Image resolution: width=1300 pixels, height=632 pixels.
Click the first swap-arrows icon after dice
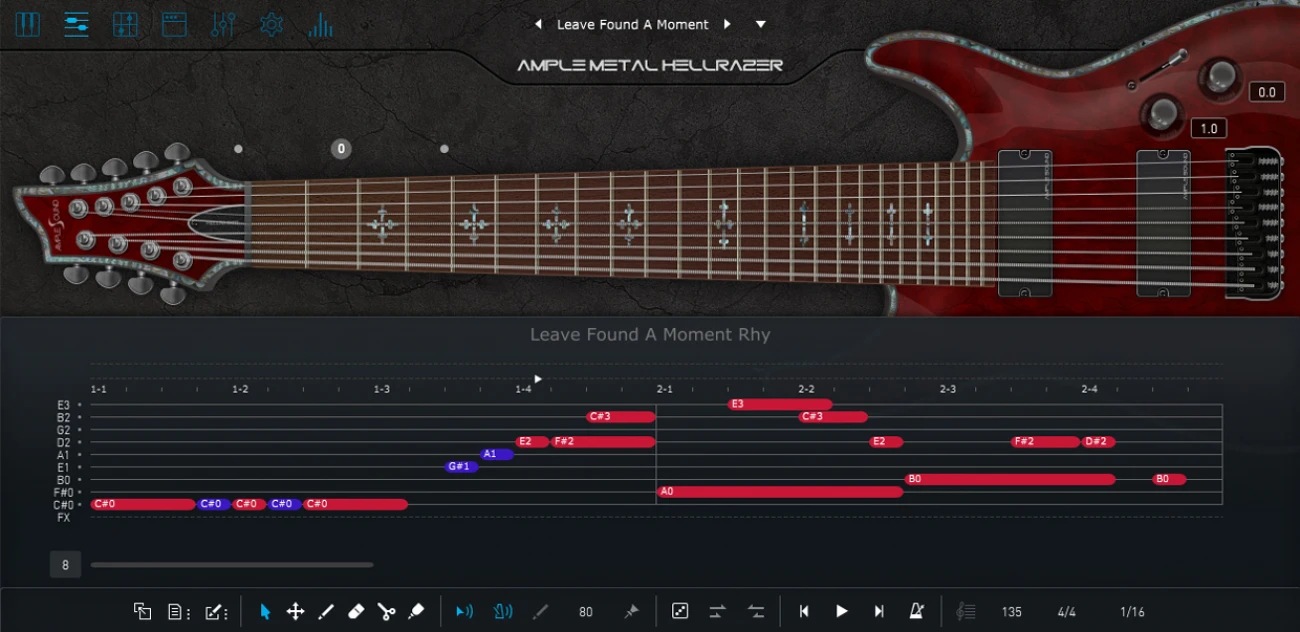pyautogui.click(x=717, y=611)
